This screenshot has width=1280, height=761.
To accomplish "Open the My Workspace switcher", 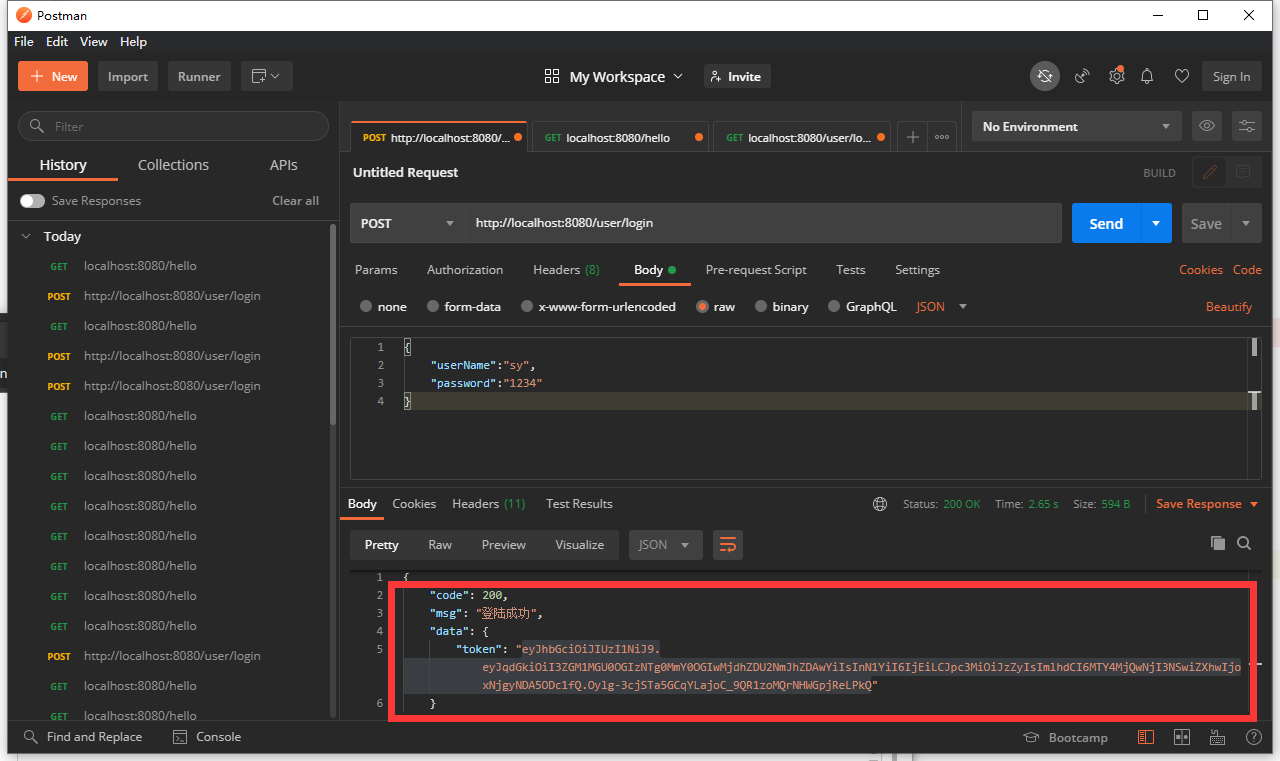I will coord(614,77).
